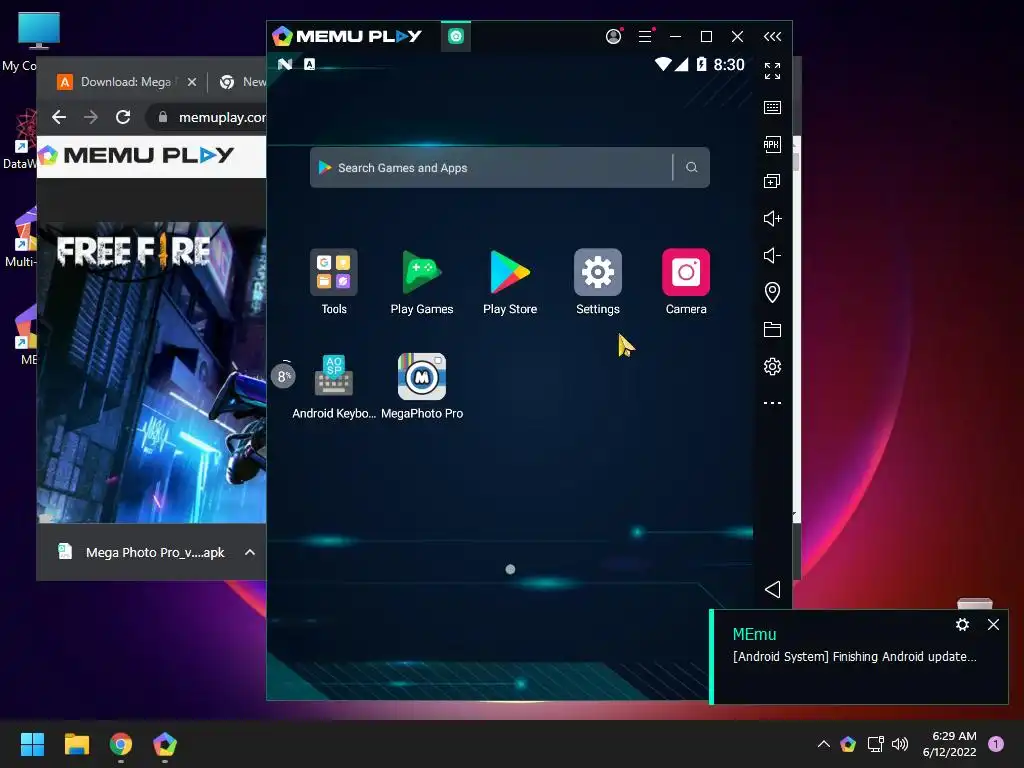Image resolution: width=1024 pixels, height=768 pixels.
Task: Switch to the New tab in Chrome
Action: tap(243, 82)
